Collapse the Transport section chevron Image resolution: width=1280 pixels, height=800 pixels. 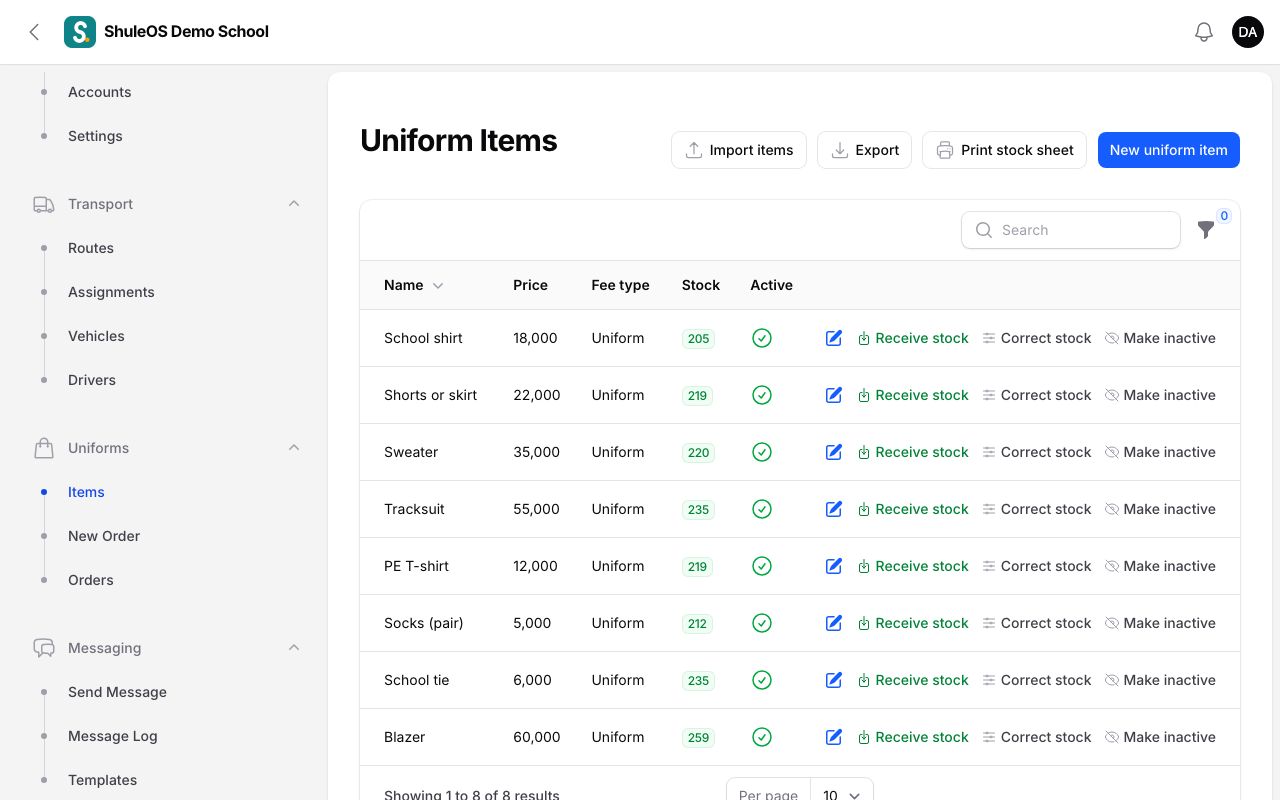(x=294, y=204)
